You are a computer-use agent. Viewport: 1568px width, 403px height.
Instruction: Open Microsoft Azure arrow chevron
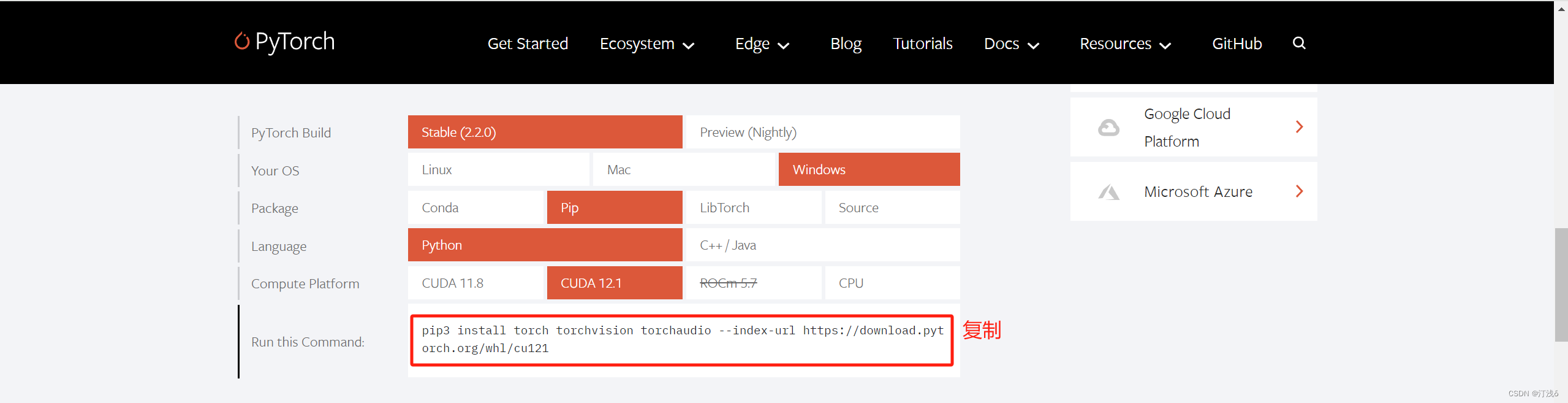(x=1299, y=191)
